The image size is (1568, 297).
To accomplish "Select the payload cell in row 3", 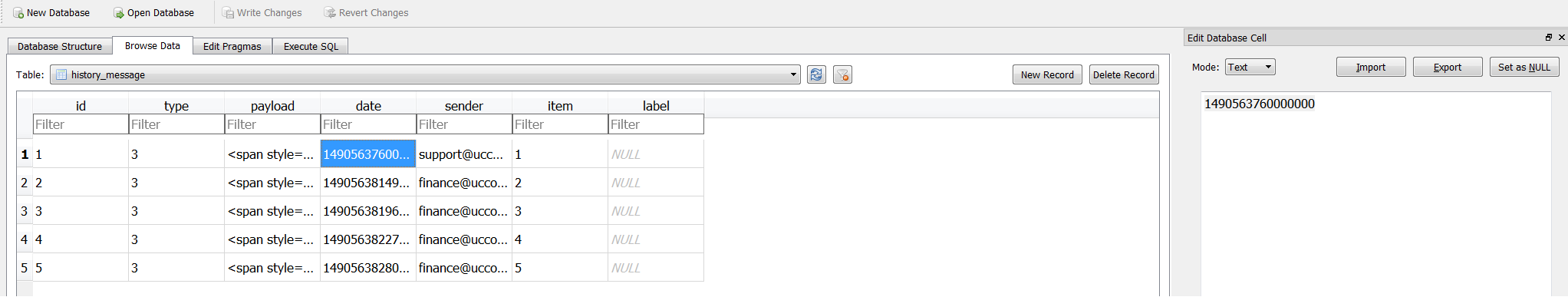I will click(x=272, y=211).
